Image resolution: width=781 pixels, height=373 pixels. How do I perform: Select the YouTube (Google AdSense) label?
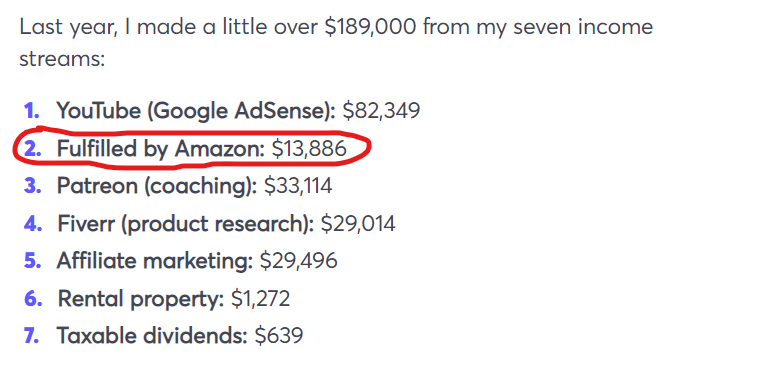click(196, 112)
